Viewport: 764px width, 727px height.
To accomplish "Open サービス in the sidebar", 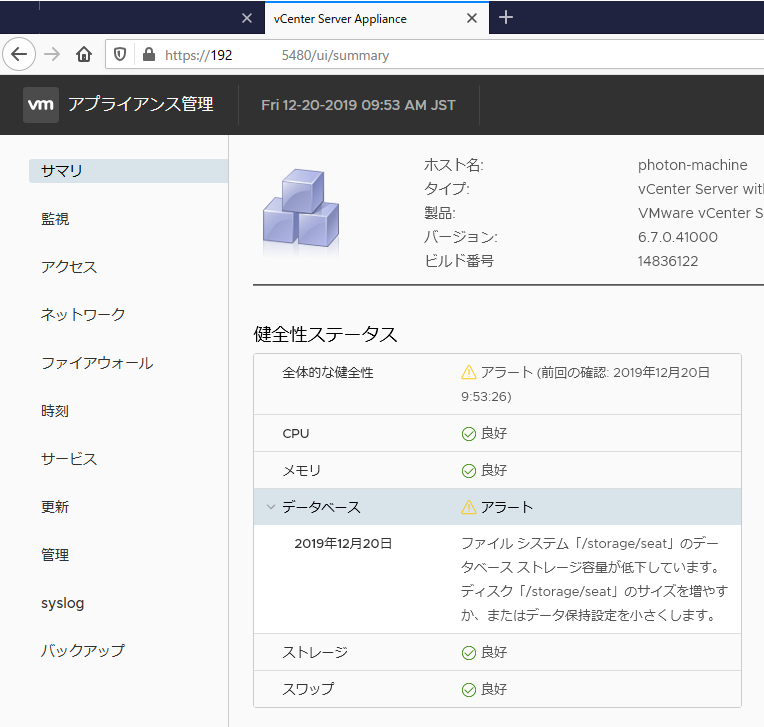I will coord(69,459).
